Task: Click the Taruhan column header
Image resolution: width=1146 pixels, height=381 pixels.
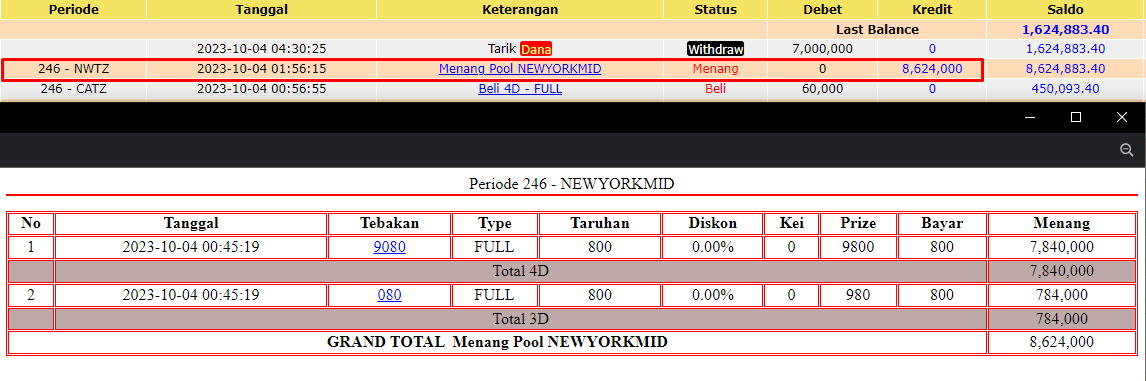Action: [599, 223]
